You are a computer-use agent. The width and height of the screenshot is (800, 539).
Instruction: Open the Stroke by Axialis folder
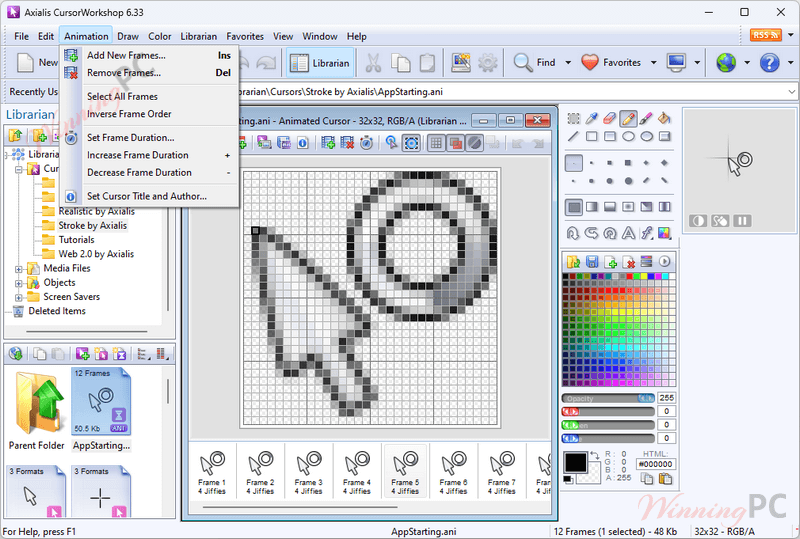coord(92,225)
